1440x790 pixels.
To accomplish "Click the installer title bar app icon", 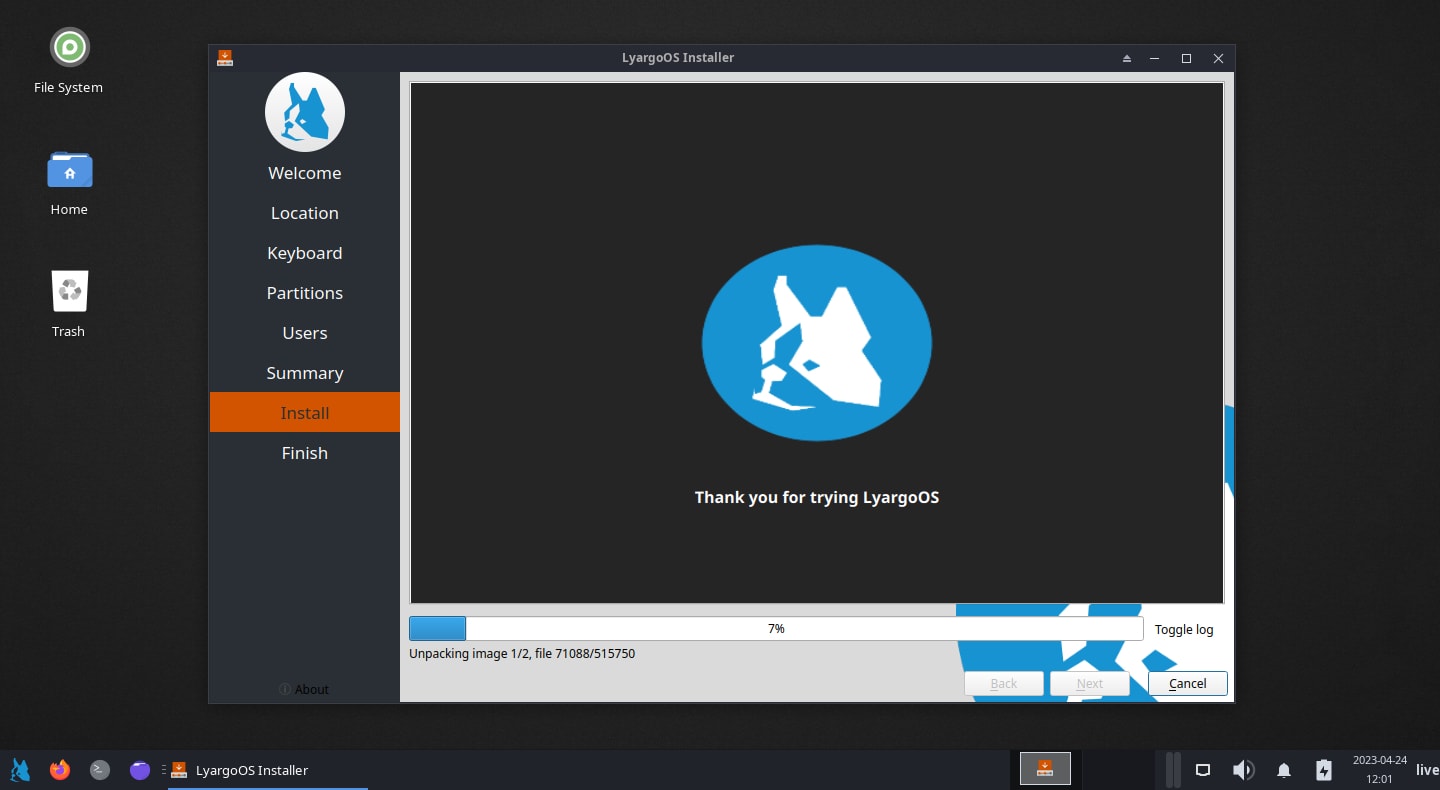I will 225,58.
